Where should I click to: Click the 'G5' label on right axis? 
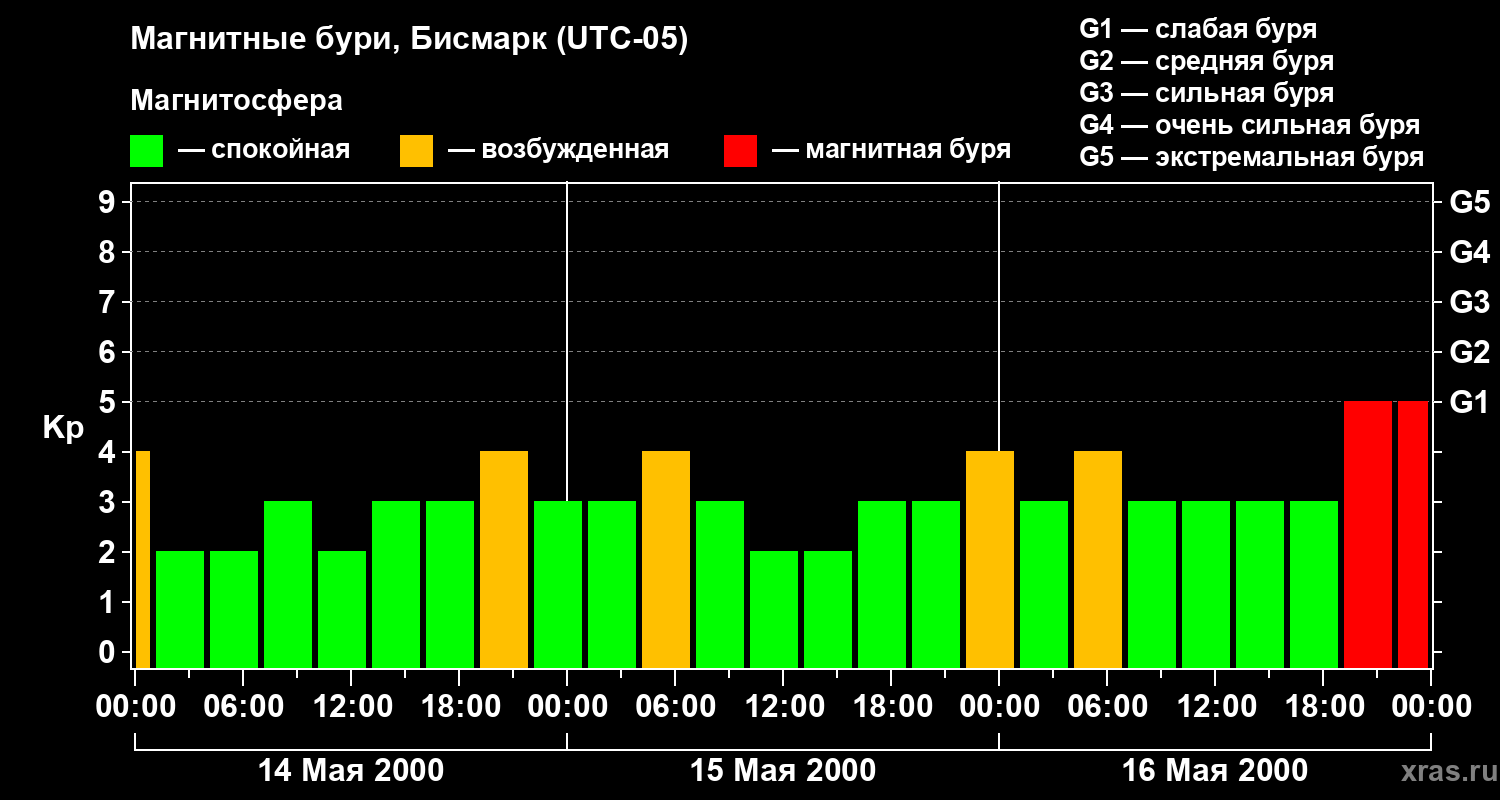[x=1469, y=202]
